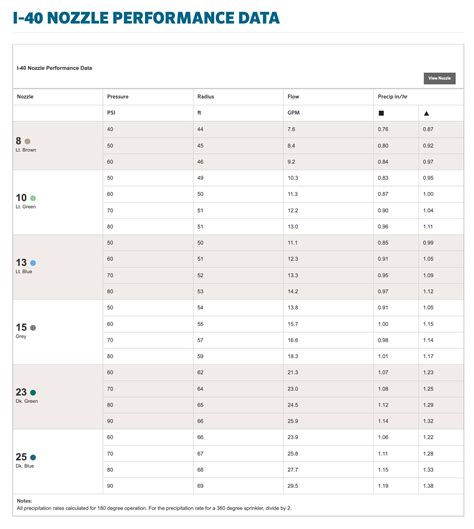Click the 1.19 precipitation value

pos(383,486)
